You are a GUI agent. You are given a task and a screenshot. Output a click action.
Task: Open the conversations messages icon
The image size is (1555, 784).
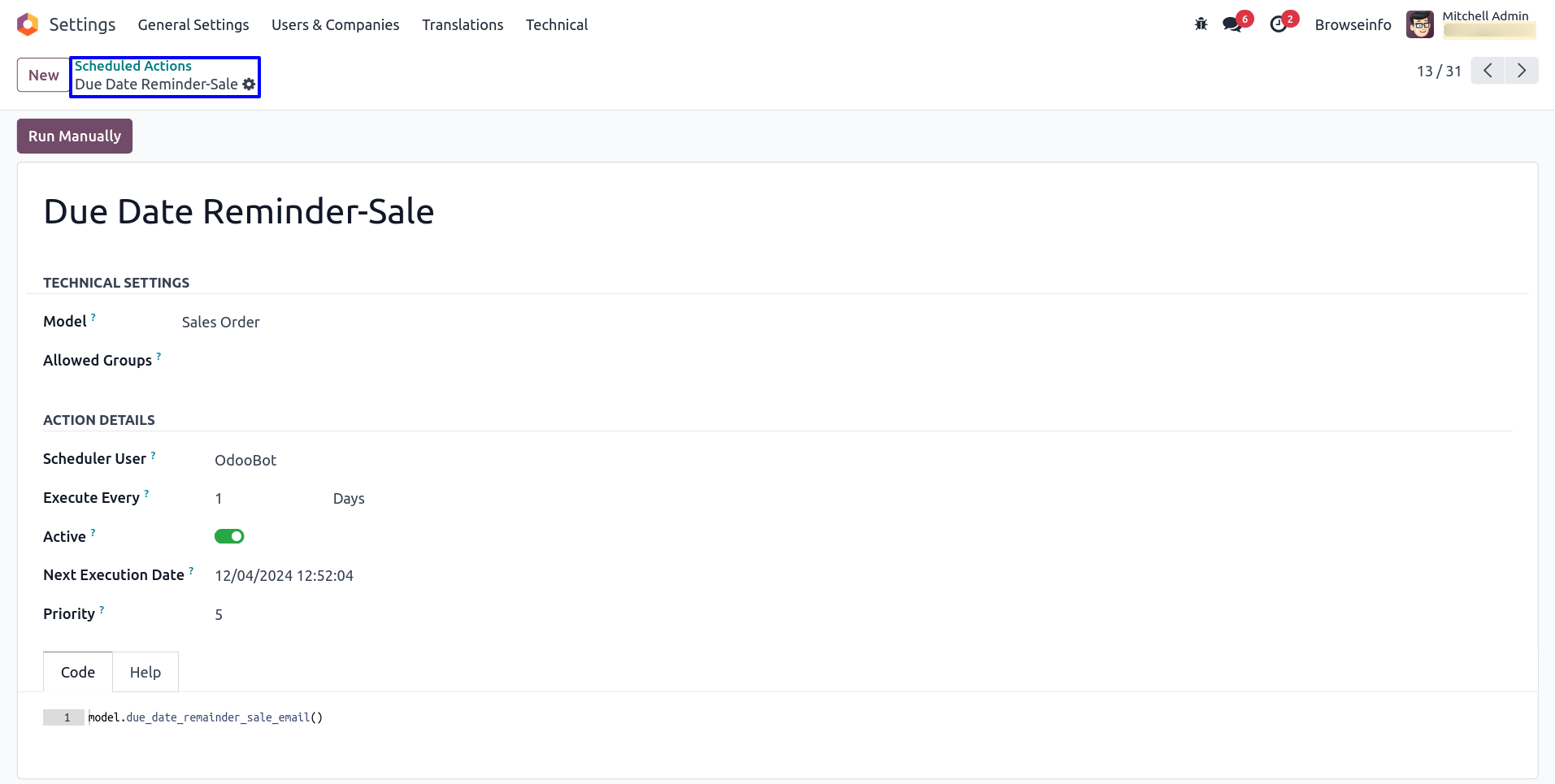click(1232, 24)
